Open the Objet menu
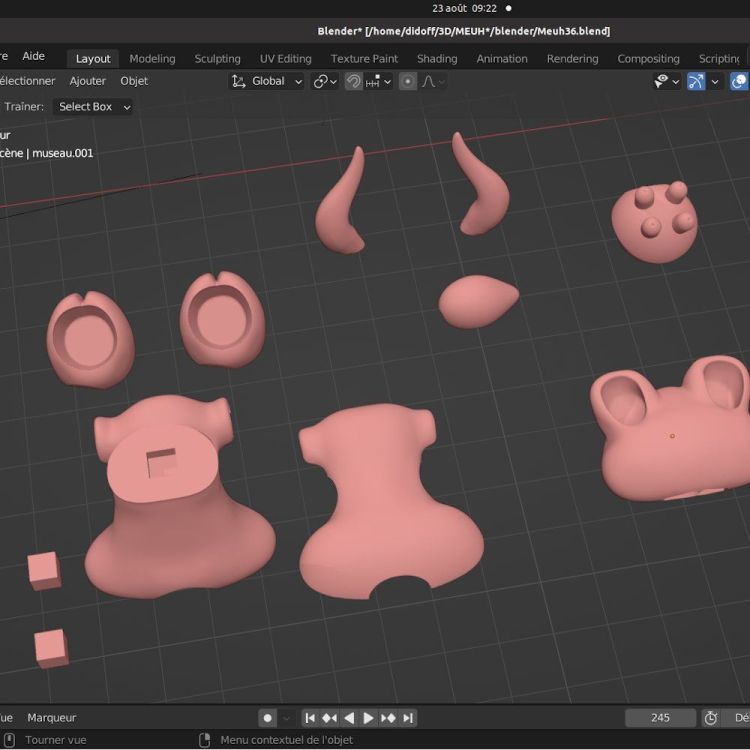 coord(134,81)
